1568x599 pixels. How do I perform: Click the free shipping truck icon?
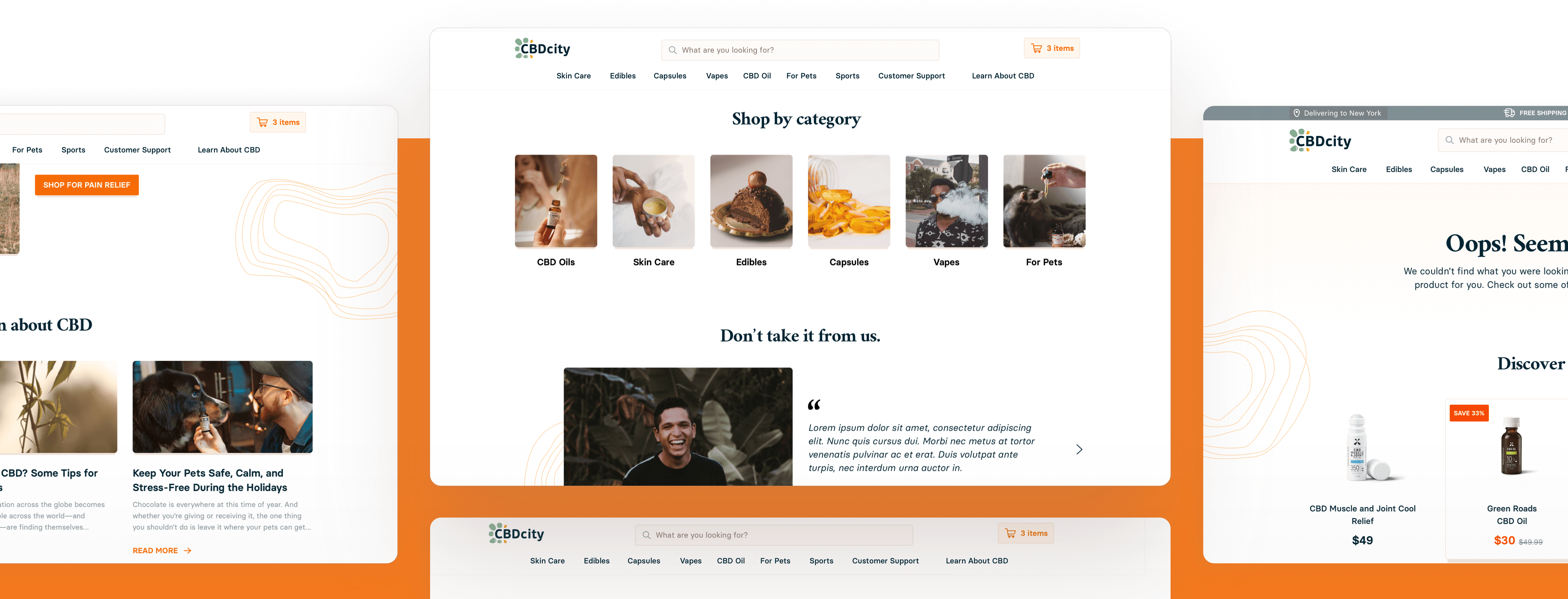click(x=1510, y=113)
